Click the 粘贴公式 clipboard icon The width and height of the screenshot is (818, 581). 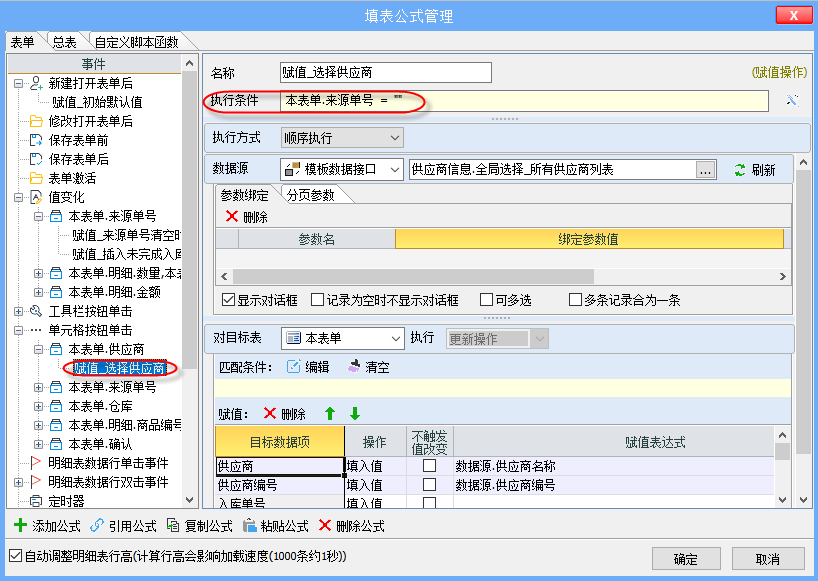(249, 525)
